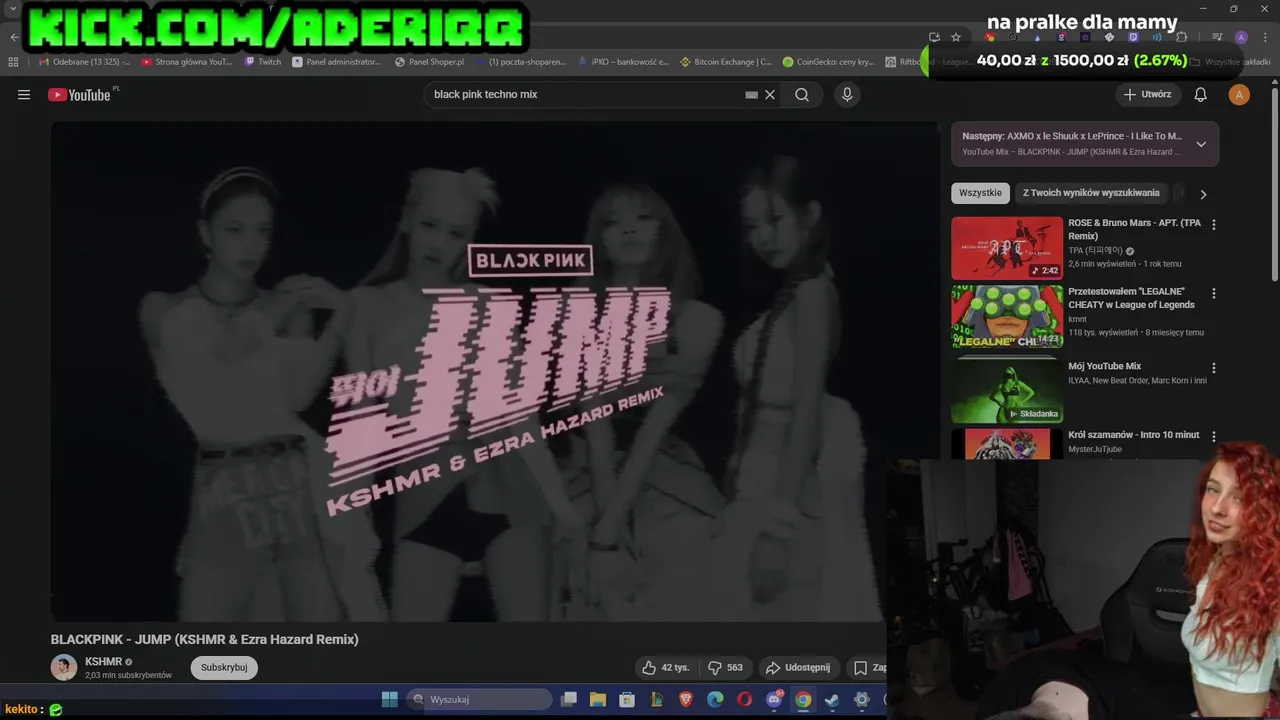Open the YouTube hamburger guide menu

coord(24,95)
